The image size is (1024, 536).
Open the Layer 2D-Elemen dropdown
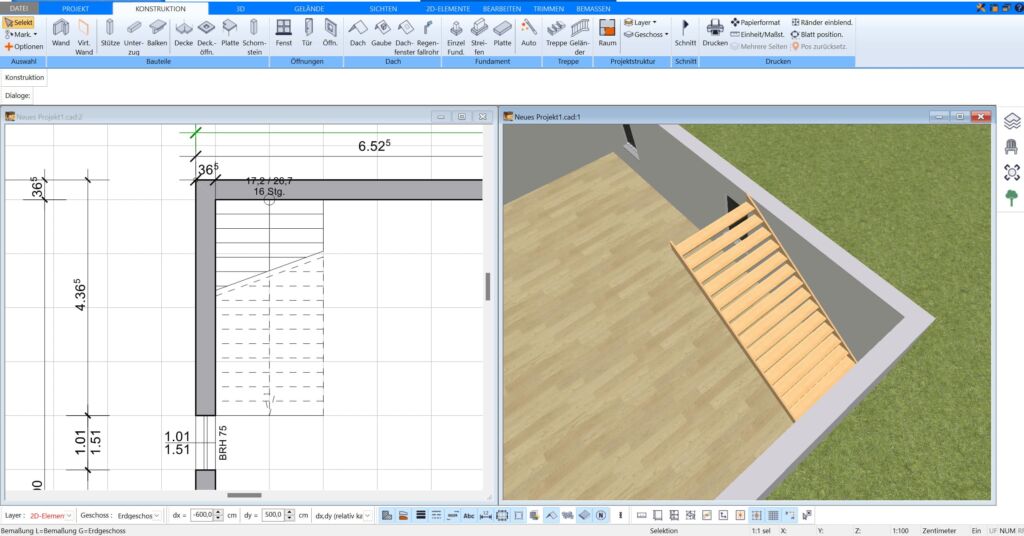click(x=51, y=516)
